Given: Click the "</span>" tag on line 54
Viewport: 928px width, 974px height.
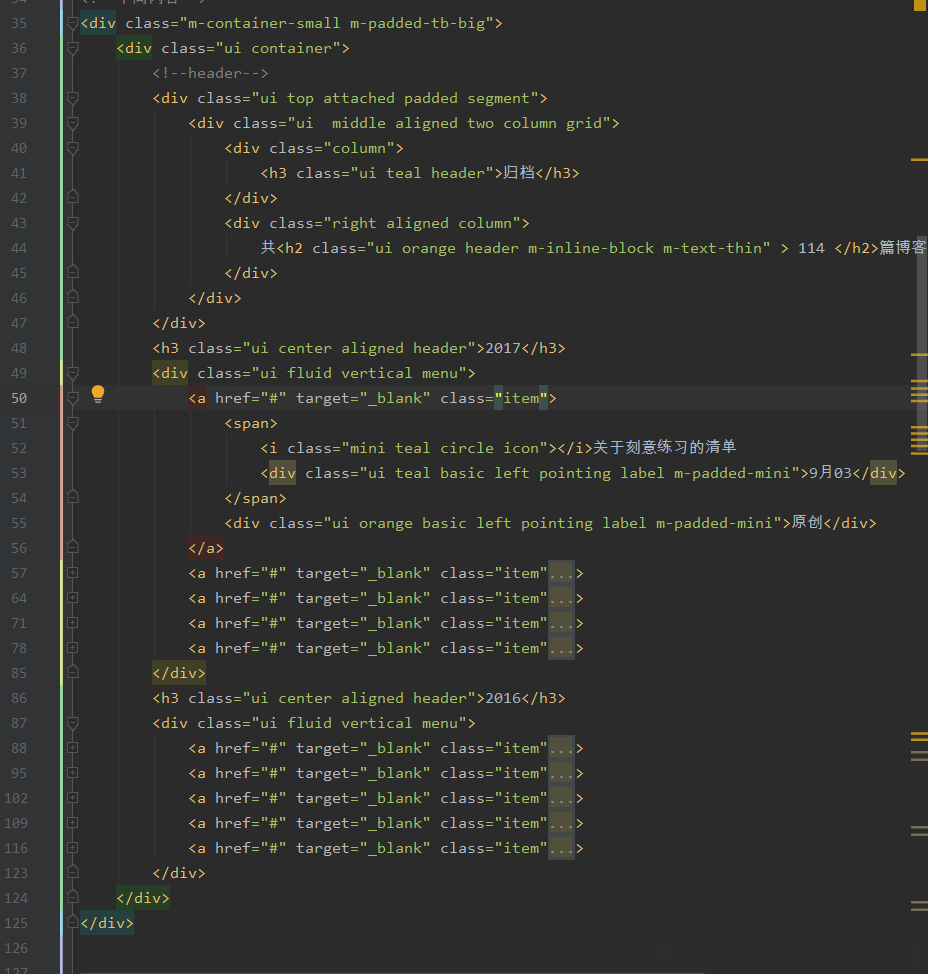Looking at the screenshot, I should click(x=255, y=498).
